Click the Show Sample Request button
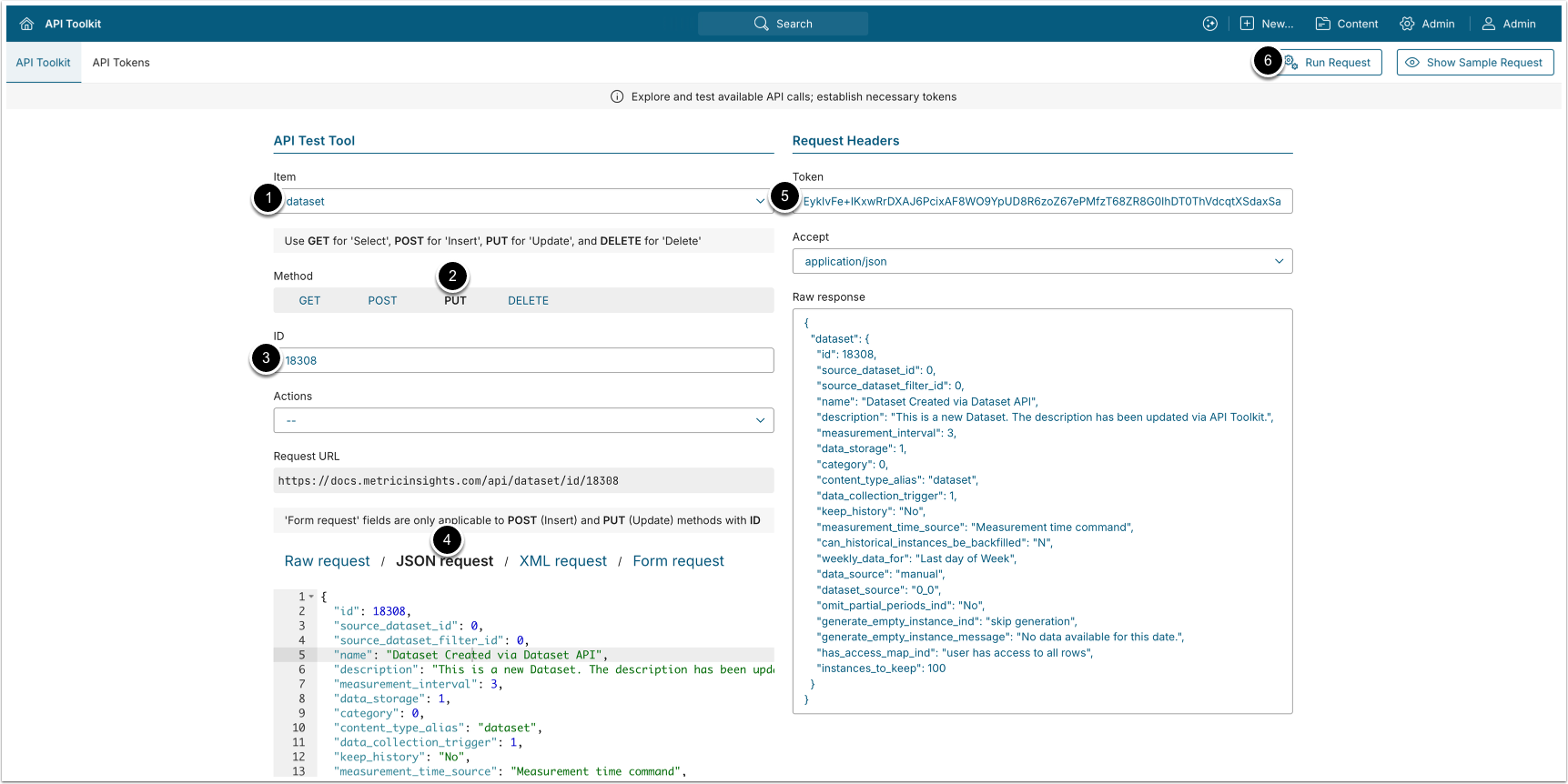The width and height of the screenshot is (1568, 784). pyautogui.click(x=1474, y=63)
